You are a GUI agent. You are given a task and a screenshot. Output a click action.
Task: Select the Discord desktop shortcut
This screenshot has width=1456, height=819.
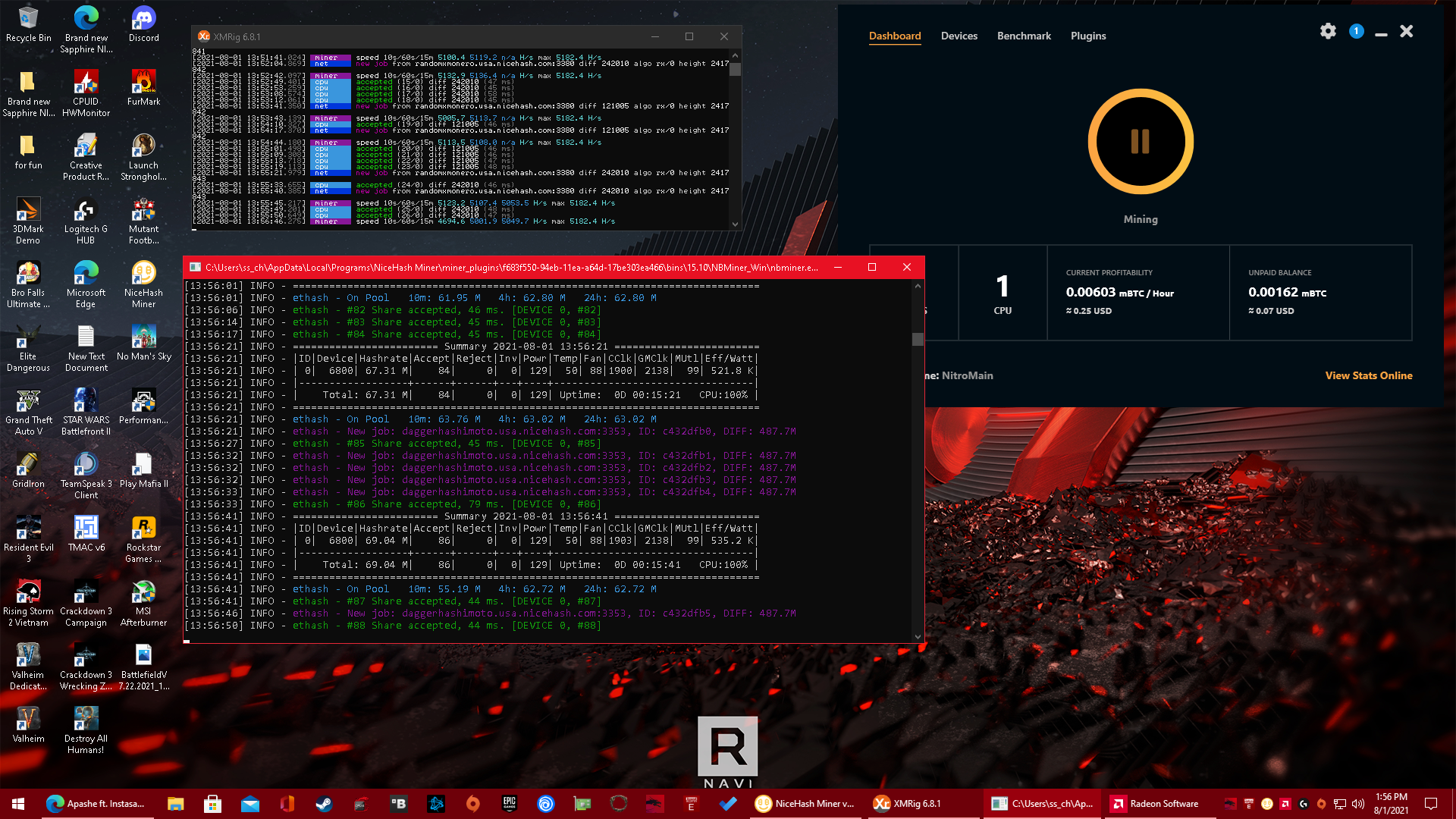click(143, 25)
